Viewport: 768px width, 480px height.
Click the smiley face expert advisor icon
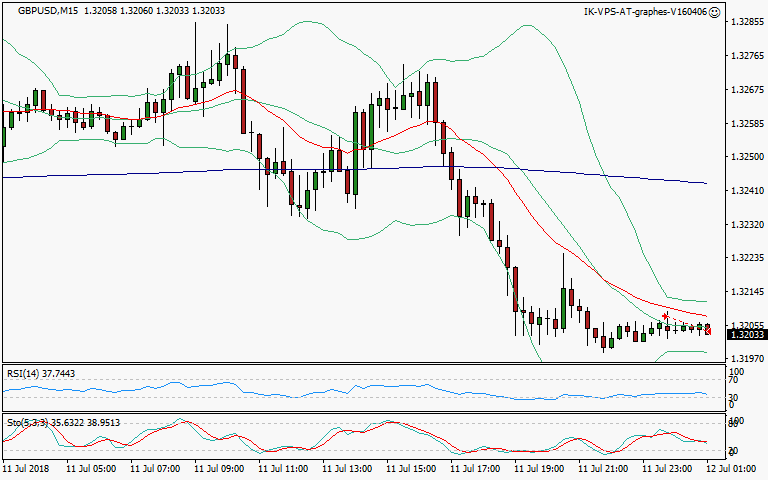click(715, 12)
